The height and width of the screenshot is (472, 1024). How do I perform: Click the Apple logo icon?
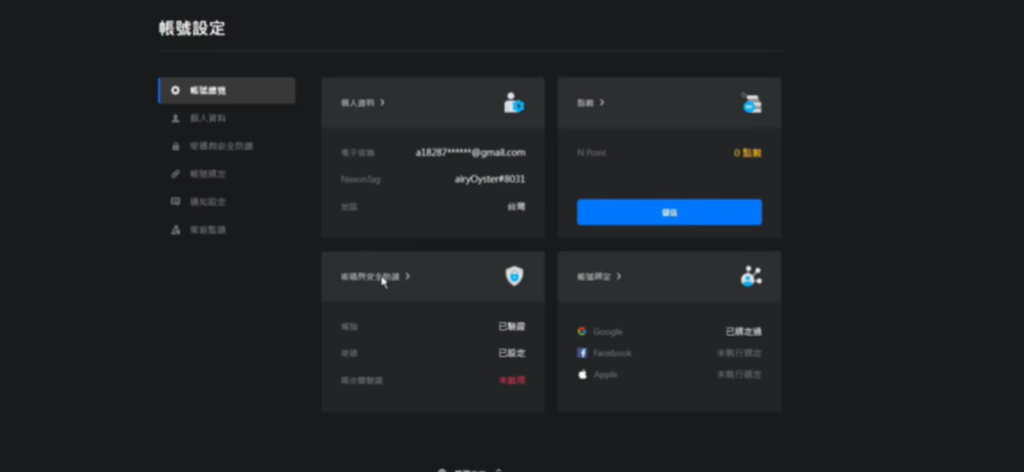point(582,374)
